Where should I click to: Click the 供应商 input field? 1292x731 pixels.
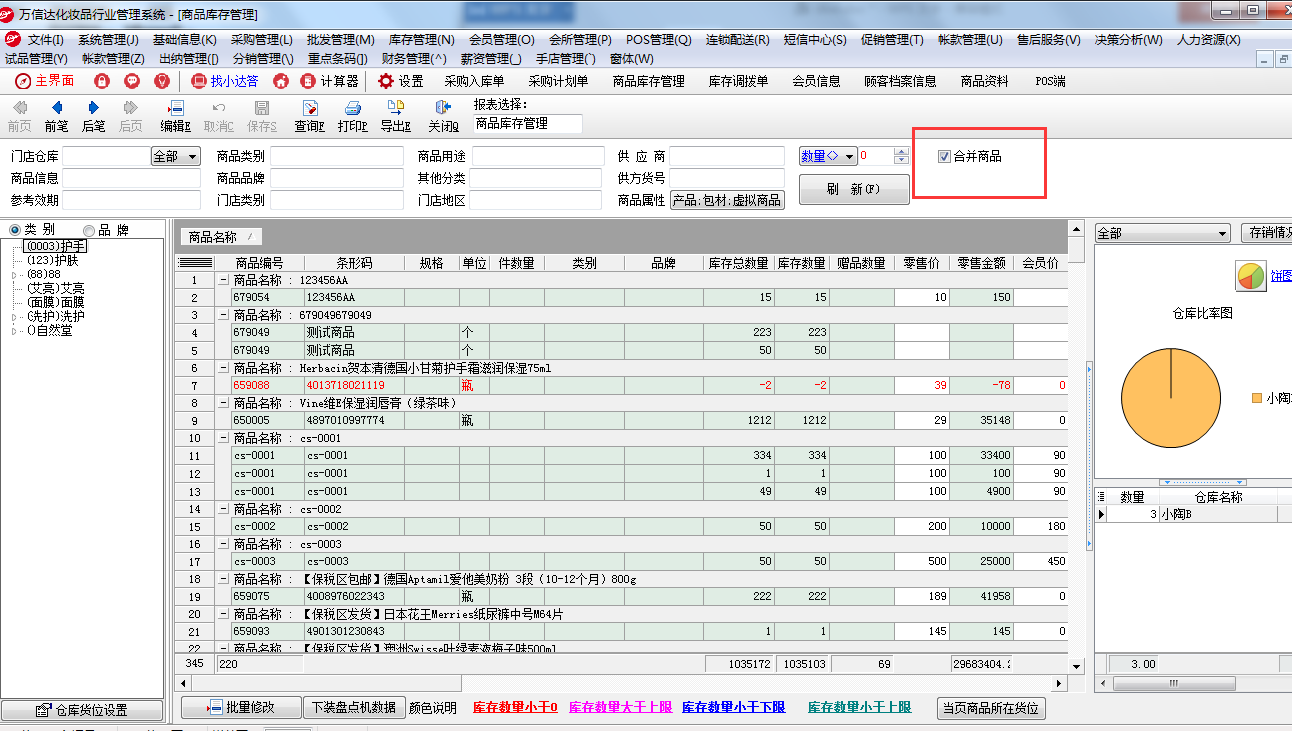tap(727, 156)
